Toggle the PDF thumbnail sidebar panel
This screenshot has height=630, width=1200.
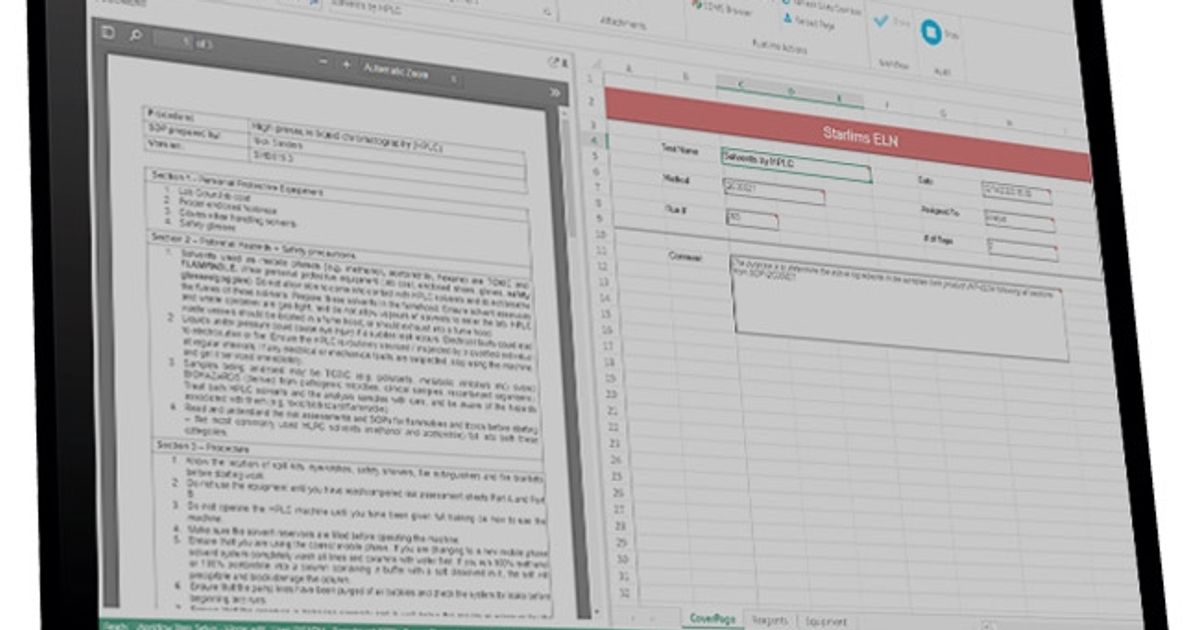point(108,33)
